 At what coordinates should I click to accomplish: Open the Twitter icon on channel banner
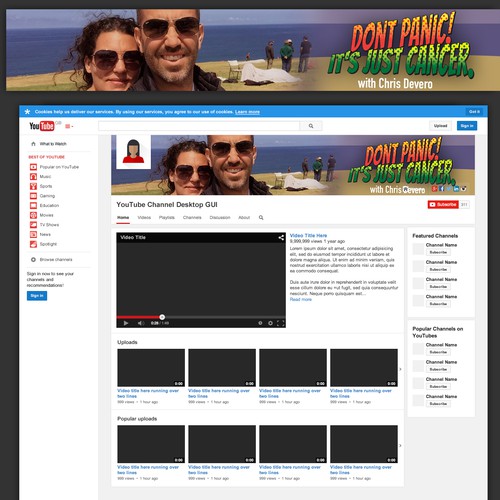point(449,189)
